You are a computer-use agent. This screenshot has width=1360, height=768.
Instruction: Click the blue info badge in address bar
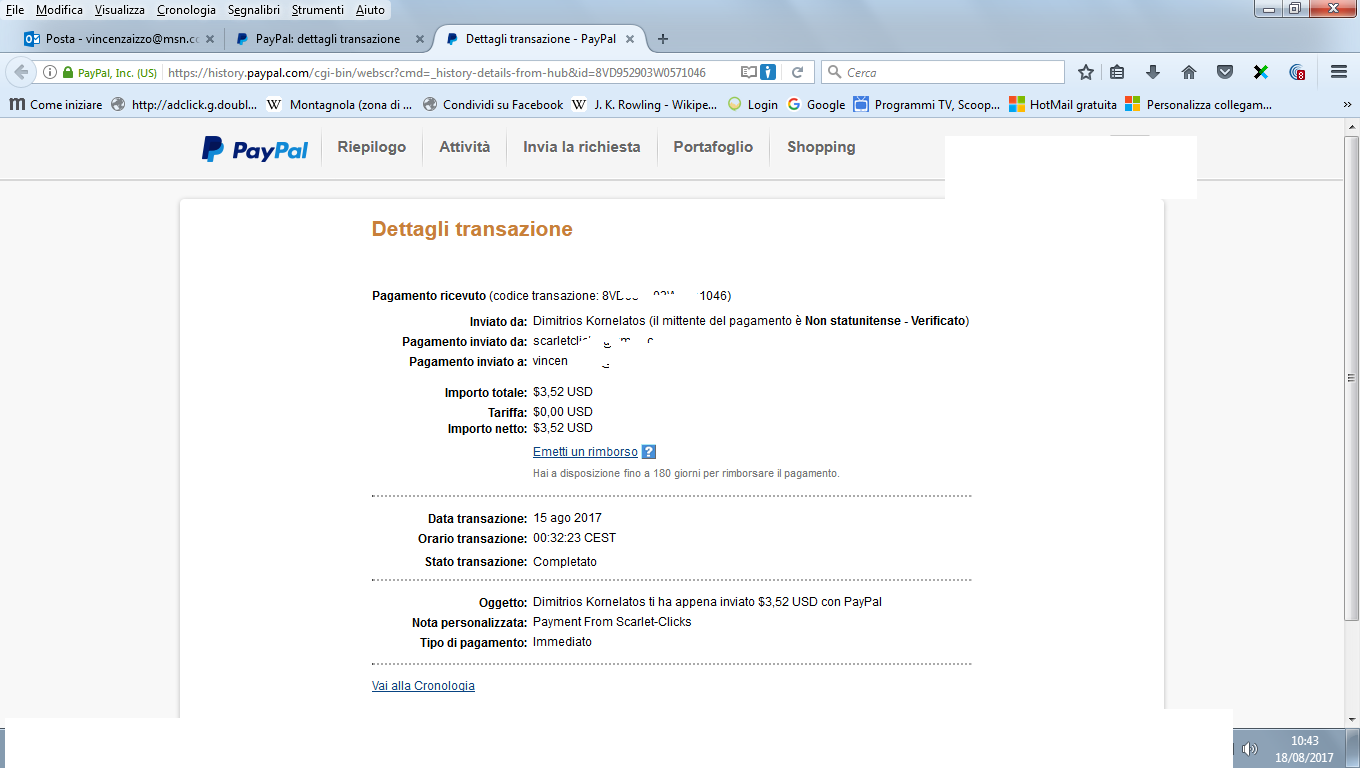[x=768, y=72]
